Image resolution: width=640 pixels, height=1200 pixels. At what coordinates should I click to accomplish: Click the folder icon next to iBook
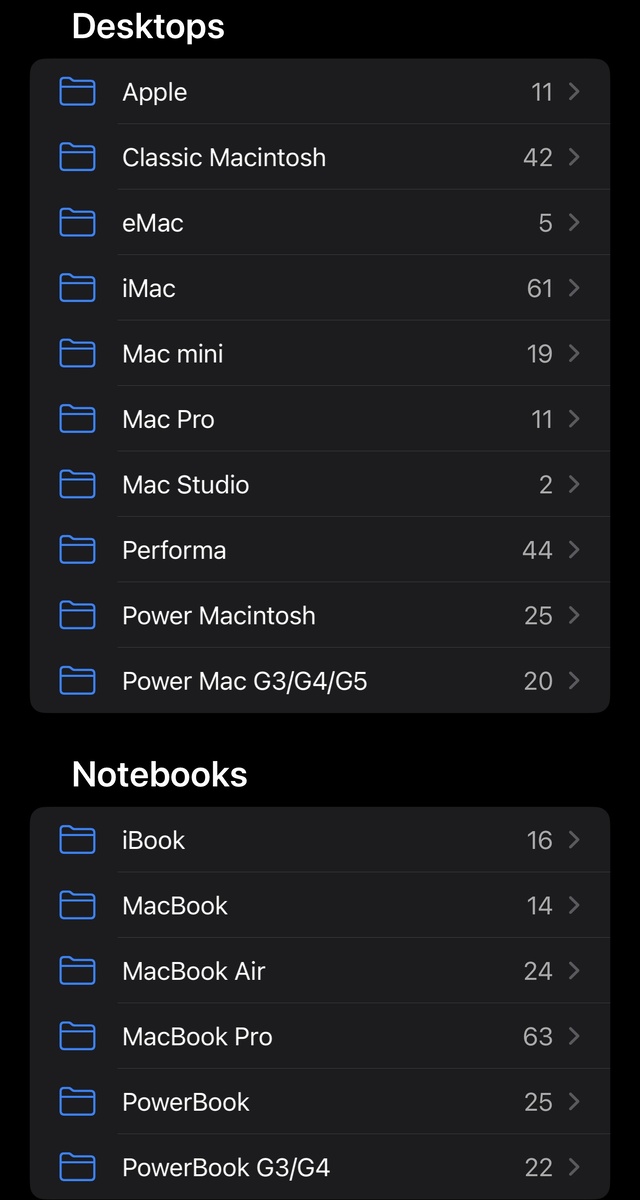click(77, 840)
